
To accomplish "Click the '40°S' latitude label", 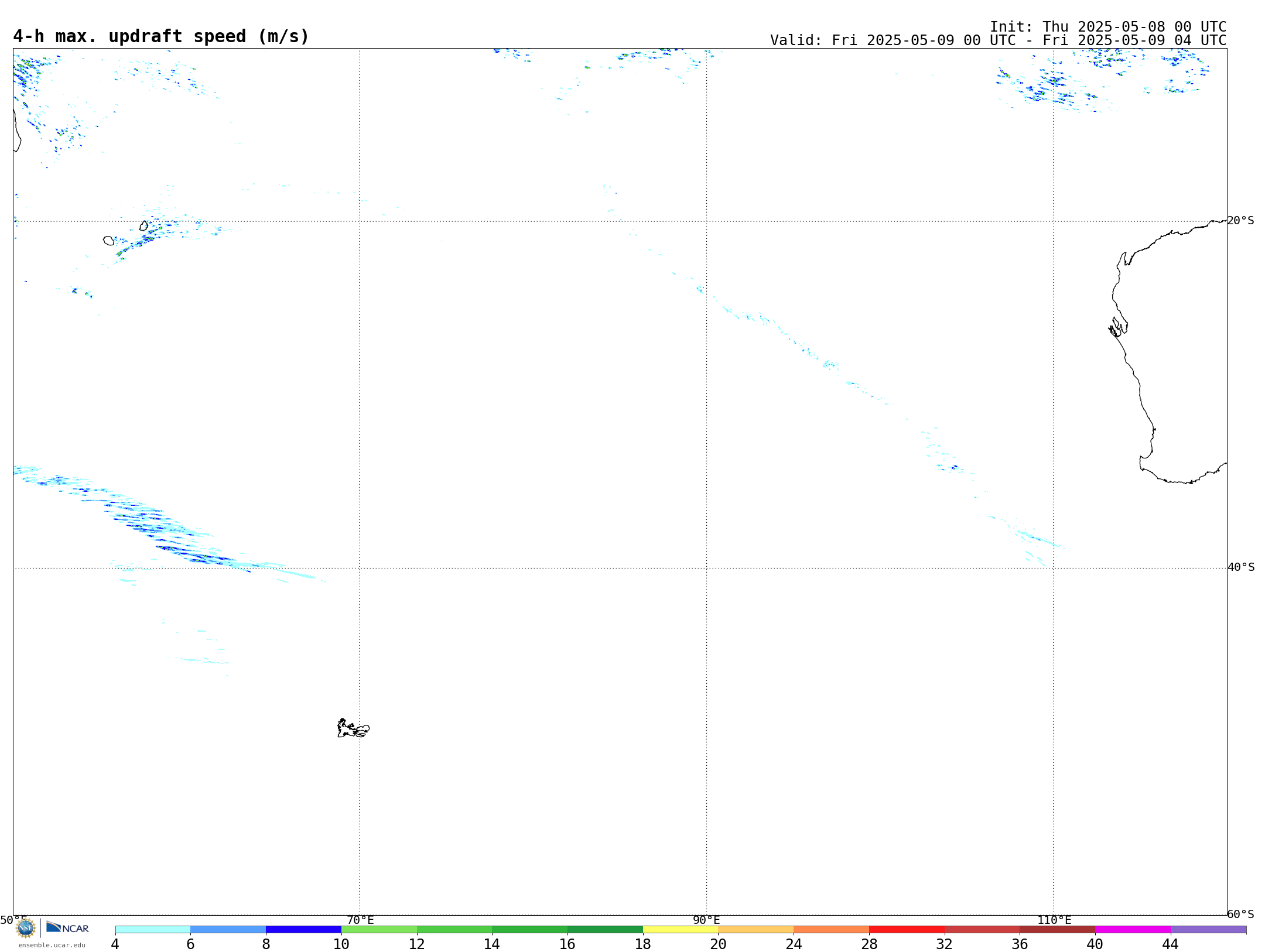I will pos(1241,567).
